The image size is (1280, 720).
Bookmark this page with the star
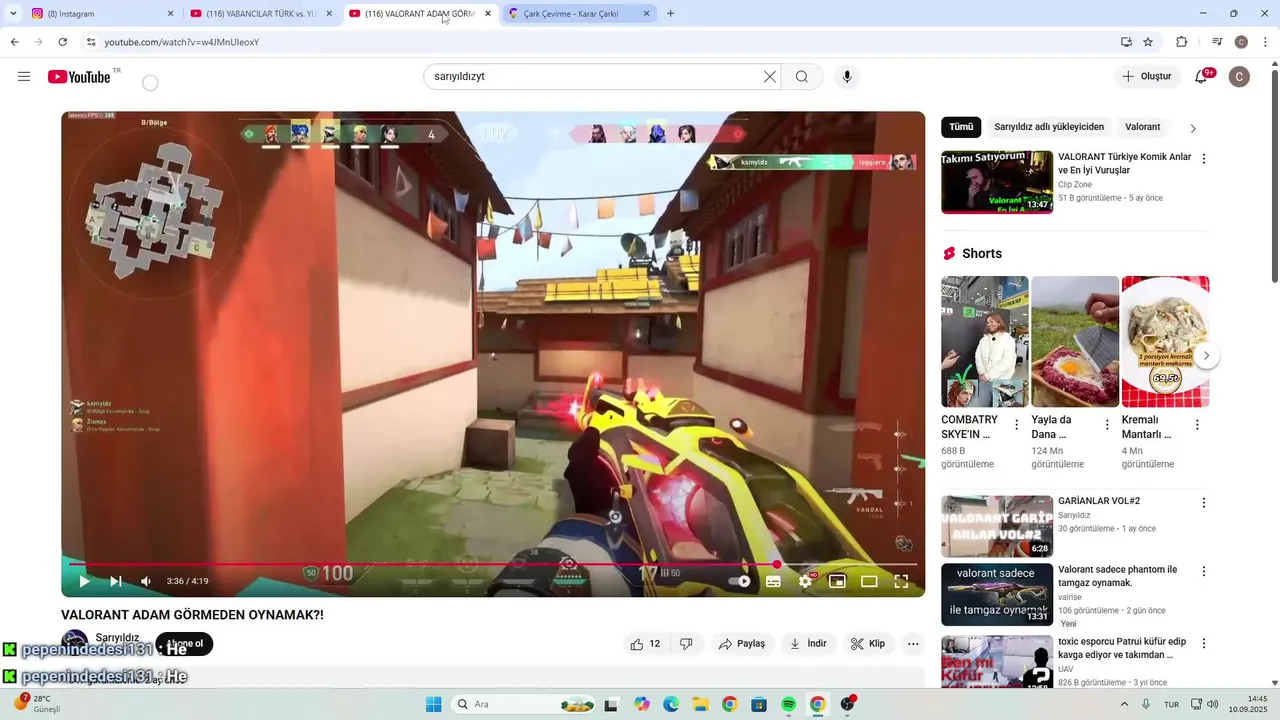coord(1148,42)
